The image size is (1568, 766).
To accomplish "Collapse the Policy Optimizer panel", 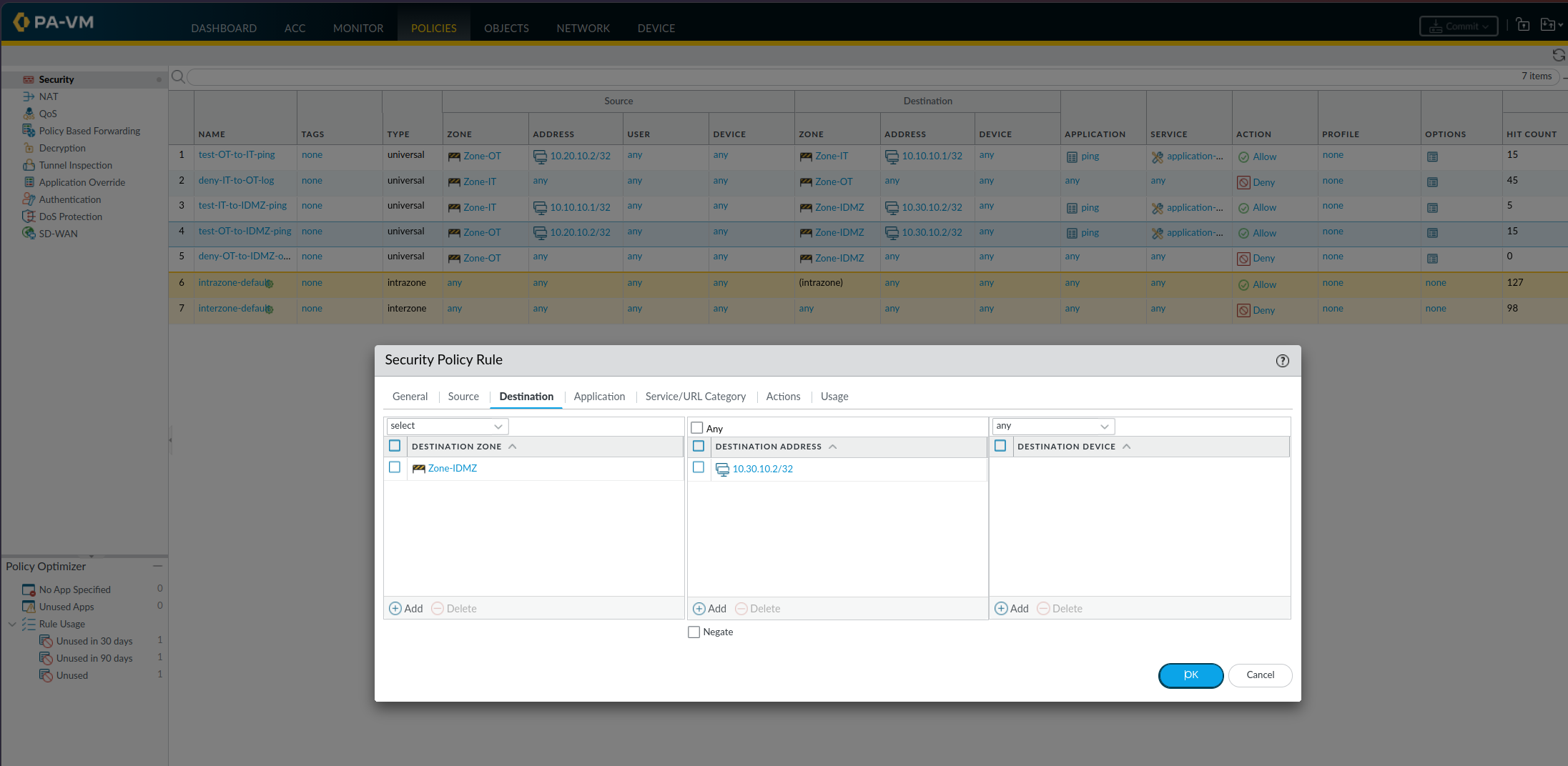I will pyautogui.click(x=157, y=566).
